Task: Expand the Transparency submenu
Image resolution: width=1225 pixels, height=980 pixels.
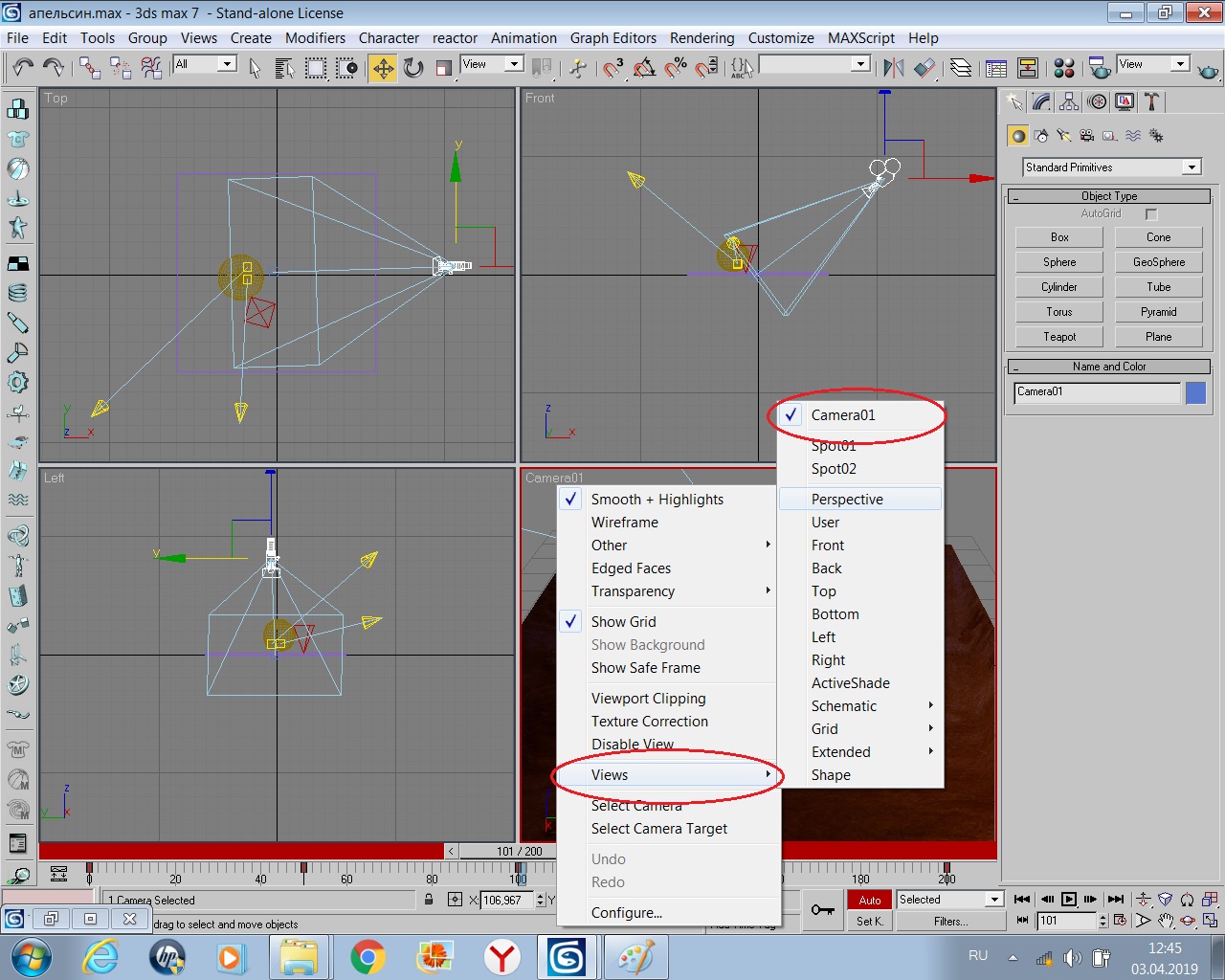Action: click(669, 591)
